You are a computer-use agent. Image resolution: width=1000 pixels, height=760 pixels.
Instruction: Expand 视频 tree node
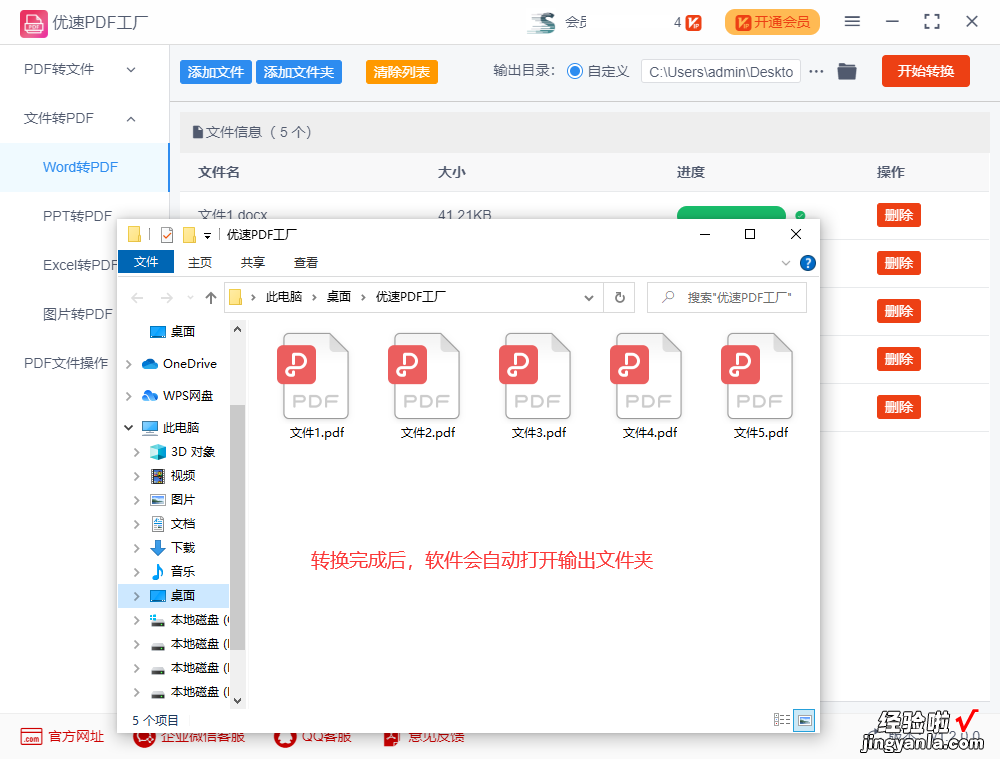[x=136, y=476]
